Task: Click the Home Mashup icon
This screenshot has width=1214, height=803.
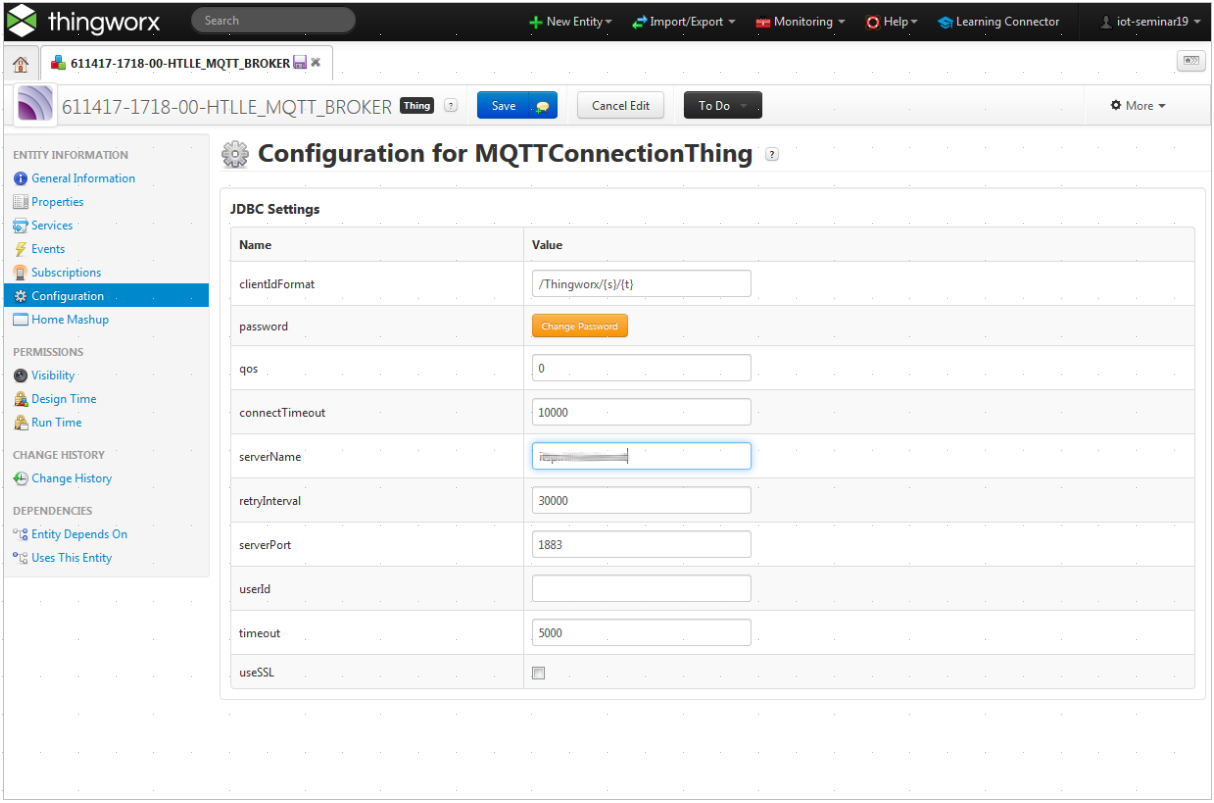Action: pos(20,320)
